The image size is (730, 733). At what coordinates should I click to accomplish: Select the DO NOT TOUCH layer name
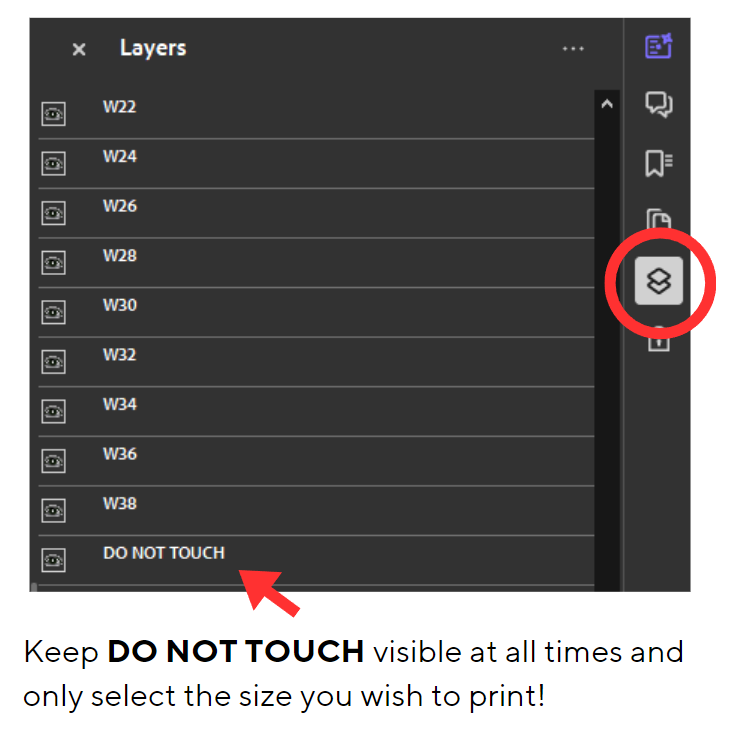[164, 553]
